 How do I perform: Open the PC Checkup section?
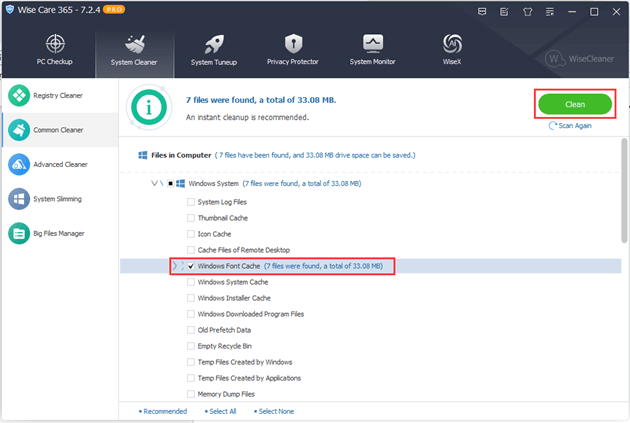pyautogui.click(x=55, y=50)
